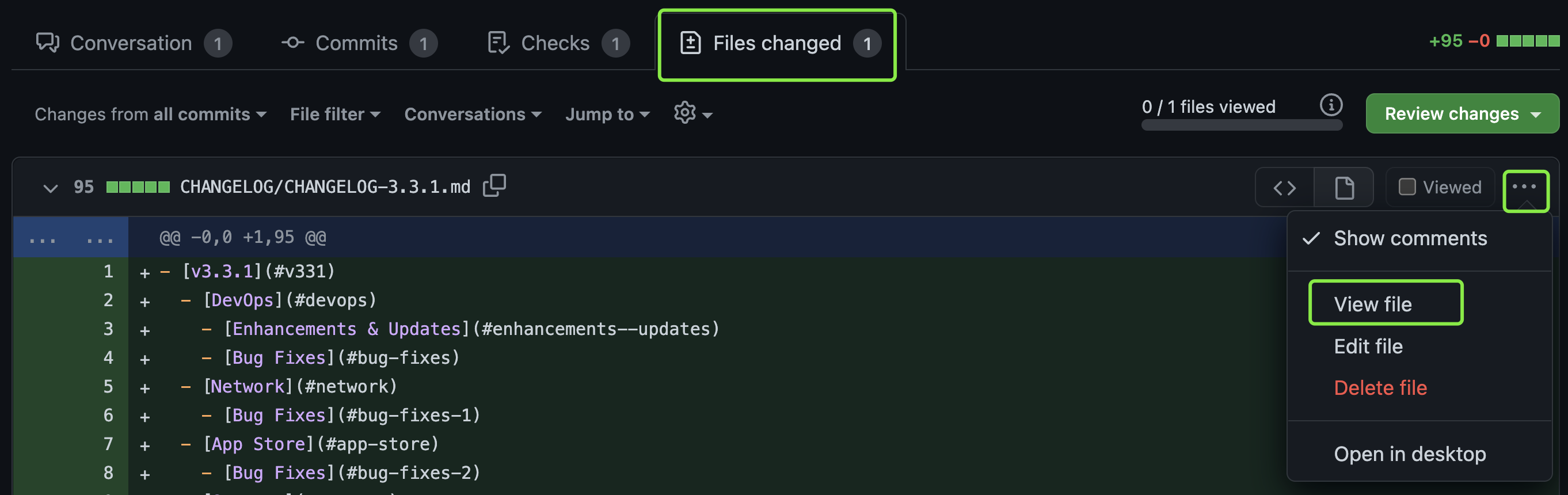Switch to rich diff view icon
Viewport: 1568px width, 495px height.
(x=1344, y=188)
